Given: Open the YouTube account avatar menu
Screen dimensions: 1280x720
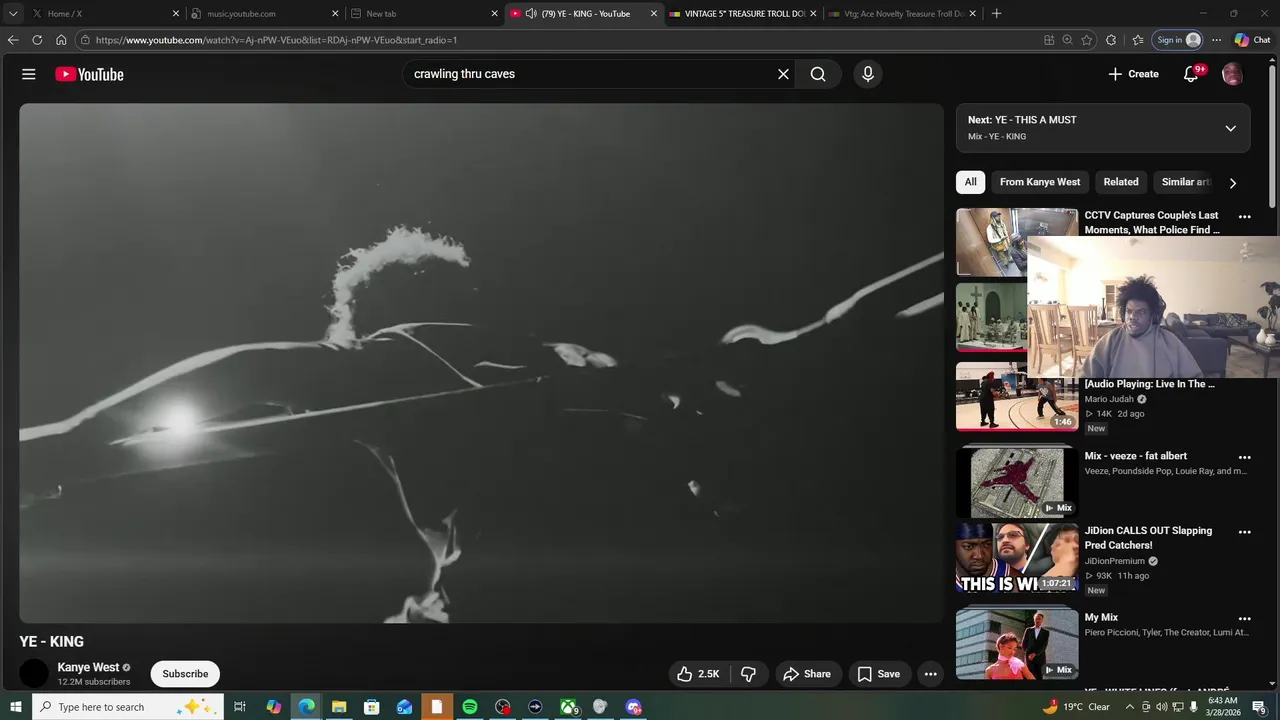Looking at the screenshot, I should [x=1232, y=74].
